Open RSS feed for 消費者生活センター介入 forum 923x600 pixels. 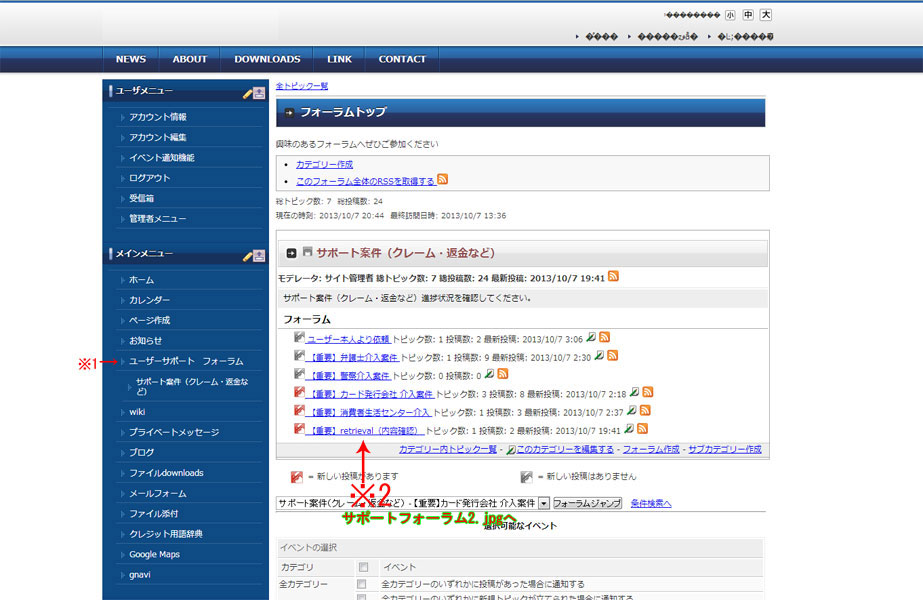(x=645, y=410)
